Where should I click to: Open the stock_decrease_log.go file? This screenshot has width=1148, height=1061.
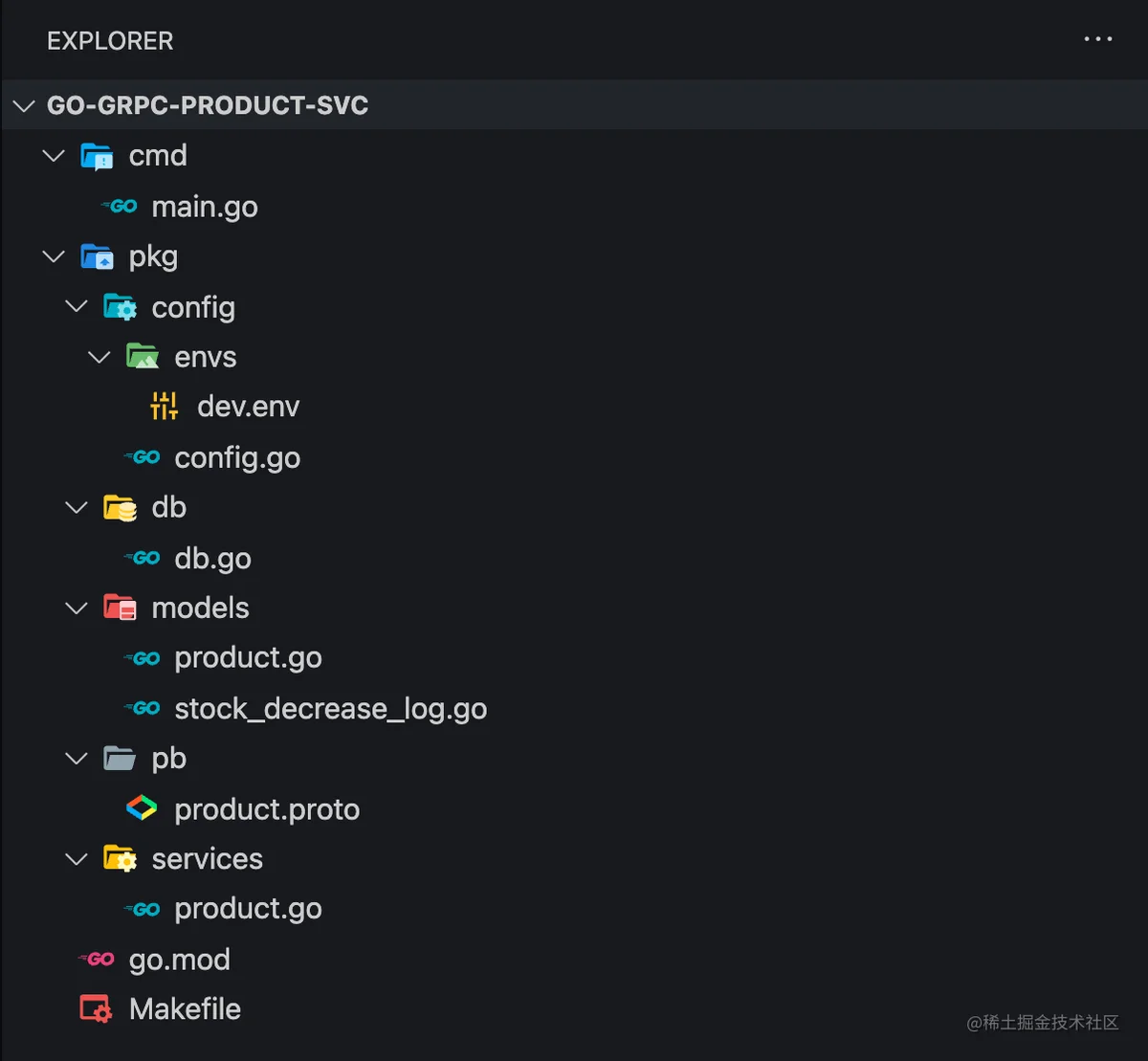coord(331,709)
